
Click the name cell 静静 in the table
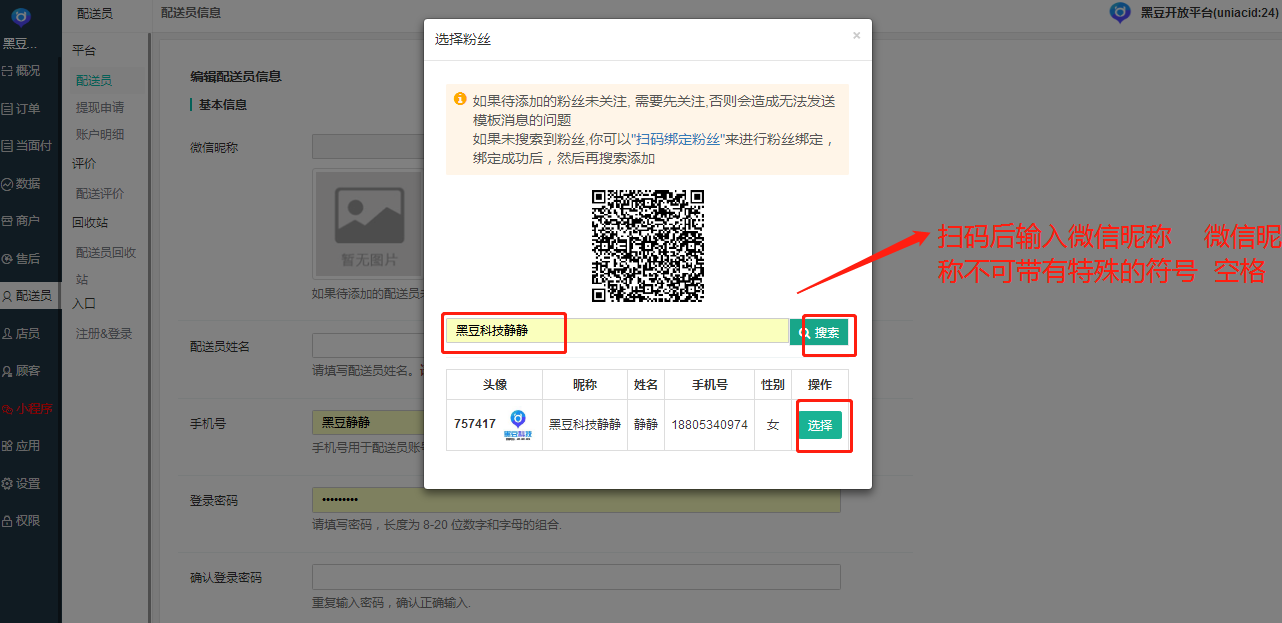click(646, 424)
